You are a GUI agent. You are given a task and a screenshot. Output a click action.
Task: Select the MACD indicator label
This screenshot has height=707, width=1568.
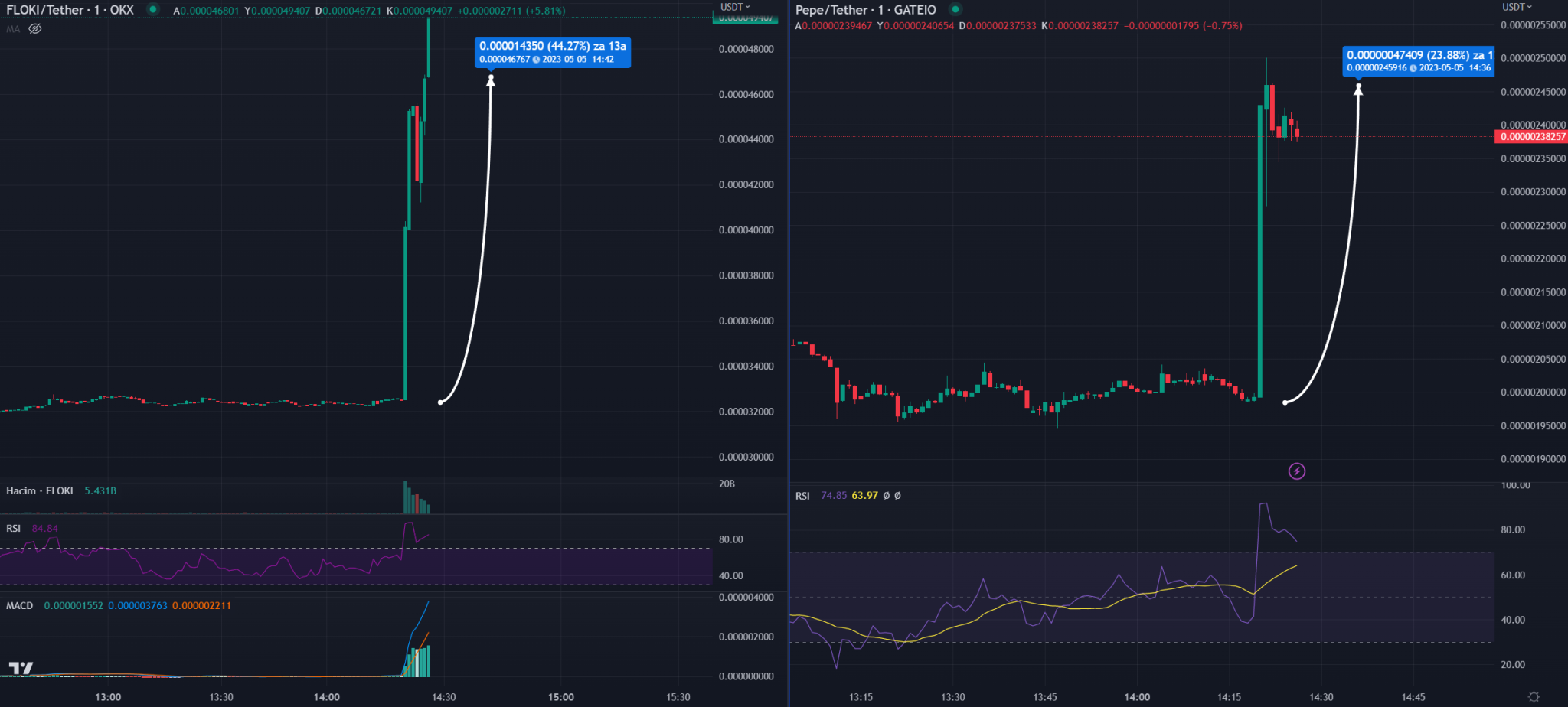pos(20,605)
